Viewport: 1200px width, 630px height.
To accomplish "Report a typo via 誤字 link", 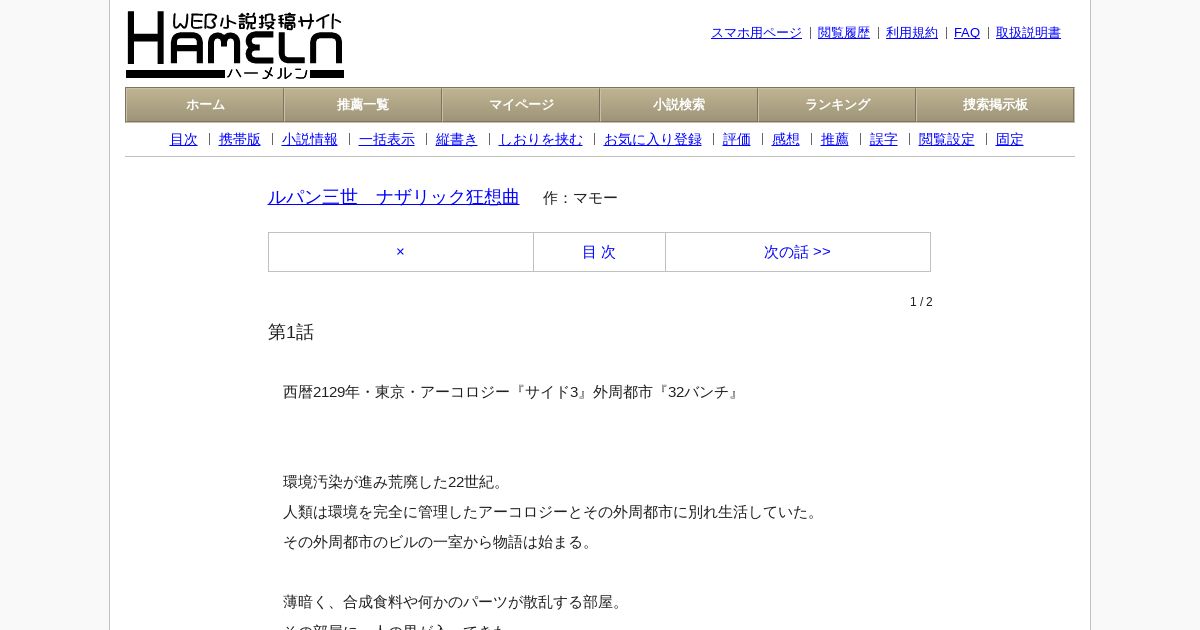I will click(884, 140).
